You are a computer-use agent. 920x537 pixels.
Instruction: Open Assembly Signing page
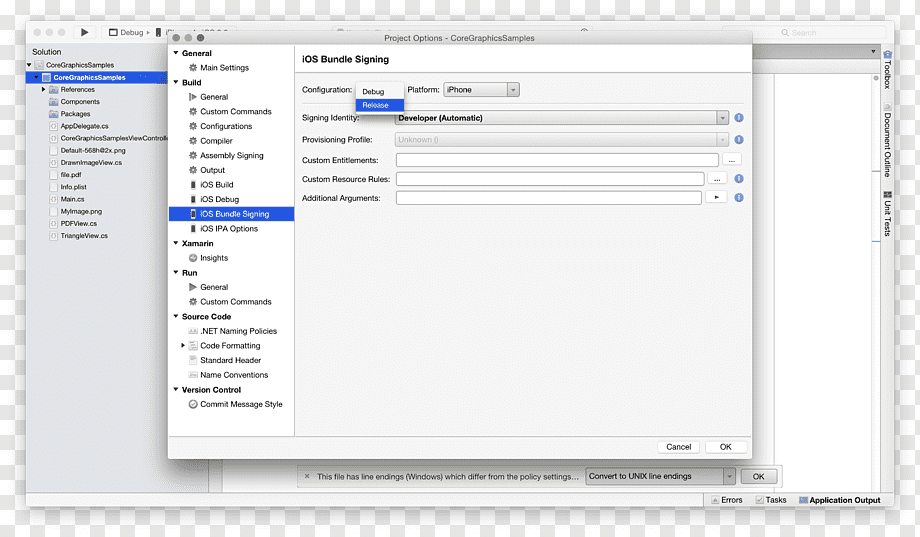(x=231, y=156)
